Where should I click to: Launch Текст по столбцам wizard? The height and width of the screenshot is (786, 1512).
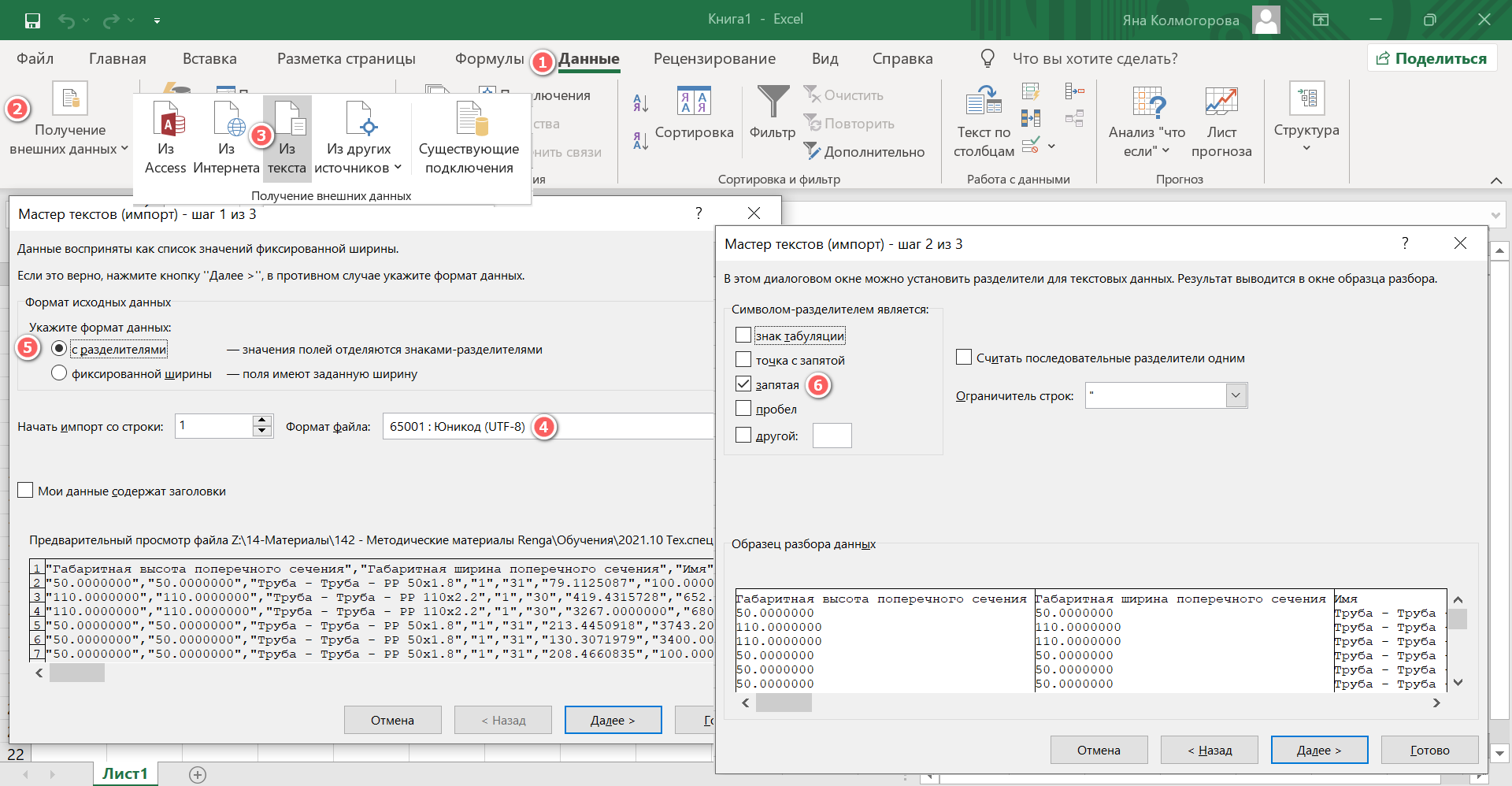[x=984, y=122]
